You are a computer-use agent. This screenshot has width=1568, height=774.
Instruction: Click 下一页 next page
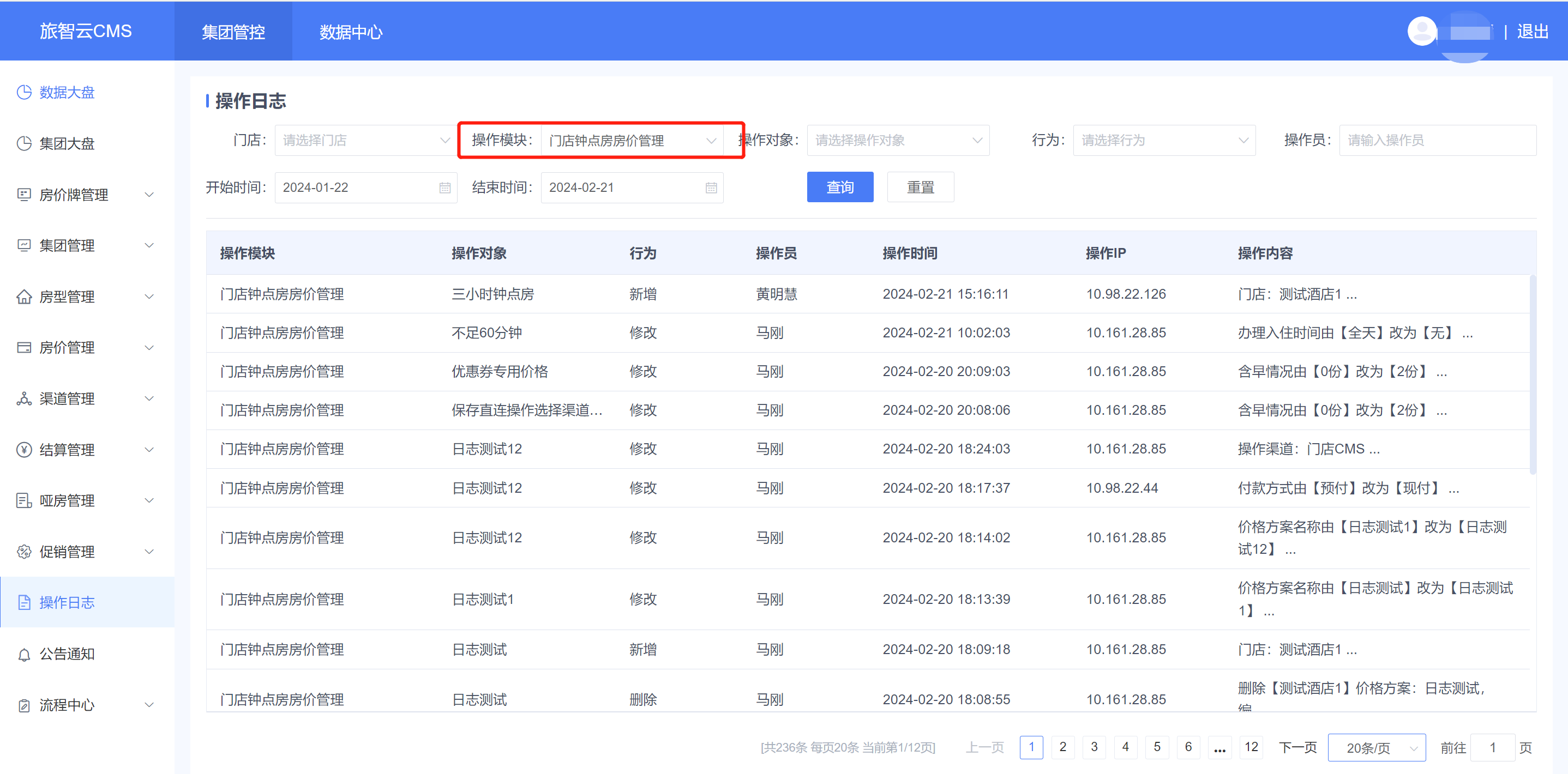(1297, 747)
